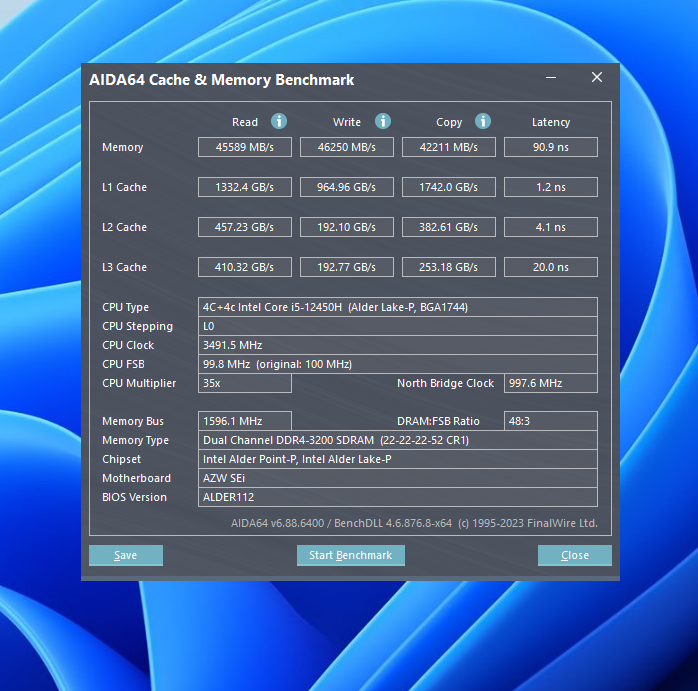Select L3 Cache Read 410.32 GB/s

click(245, 267)
